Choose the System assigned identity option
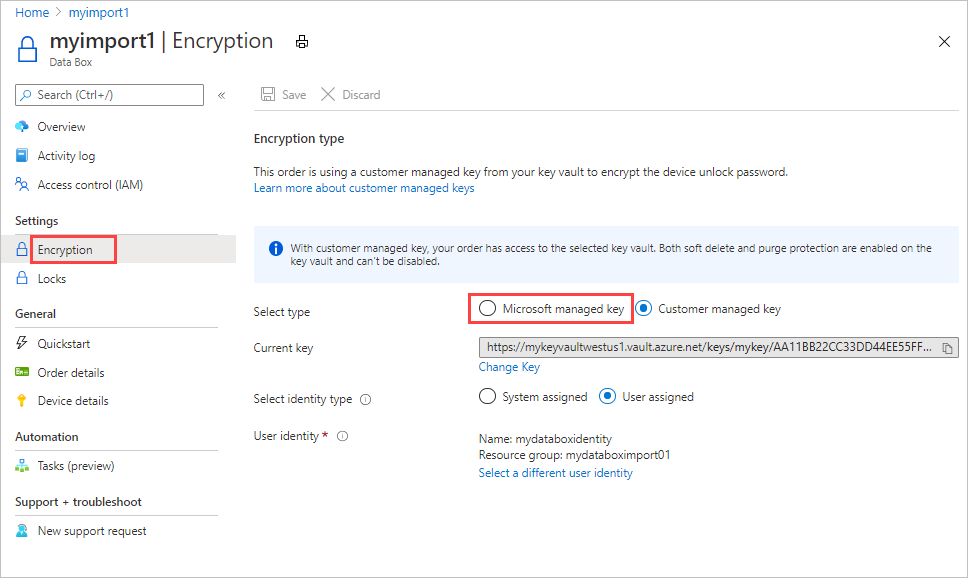 487,396
